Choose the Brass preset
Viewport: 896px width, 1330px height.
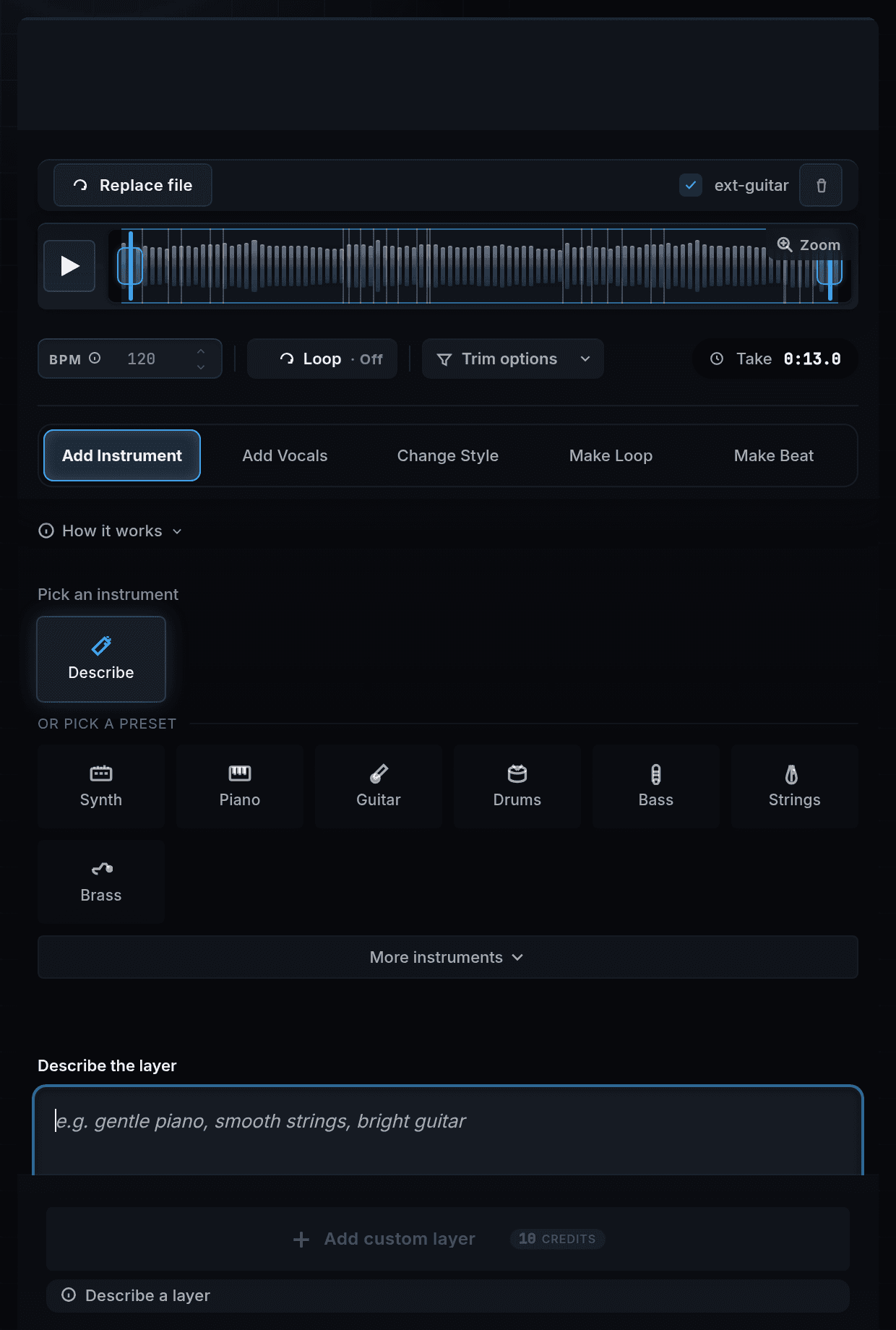pyautogui.click(x=101, y=882)
